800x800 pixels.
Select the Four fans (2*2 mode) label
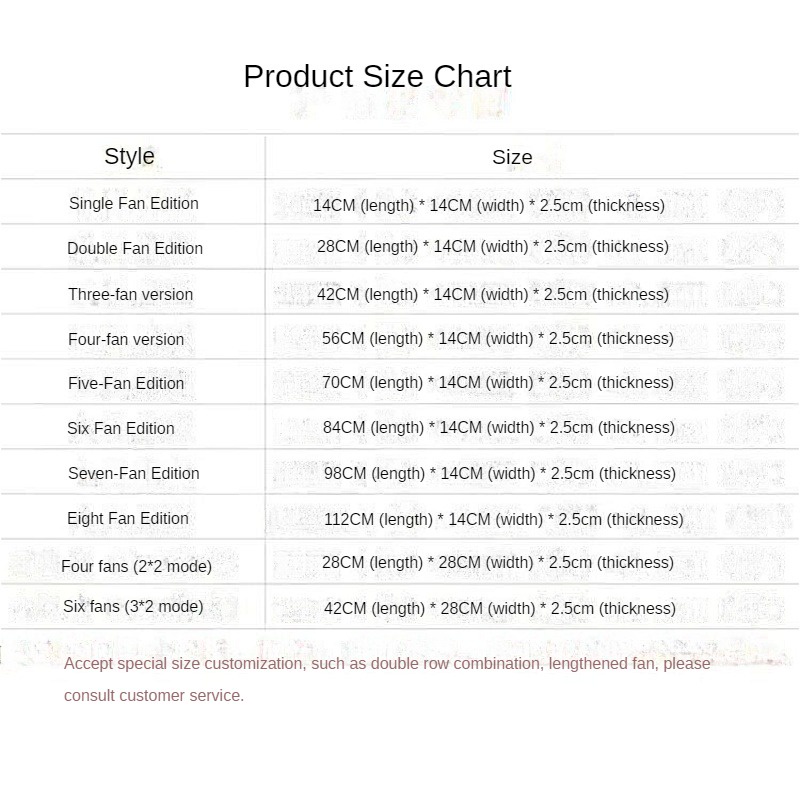point(137,566)
